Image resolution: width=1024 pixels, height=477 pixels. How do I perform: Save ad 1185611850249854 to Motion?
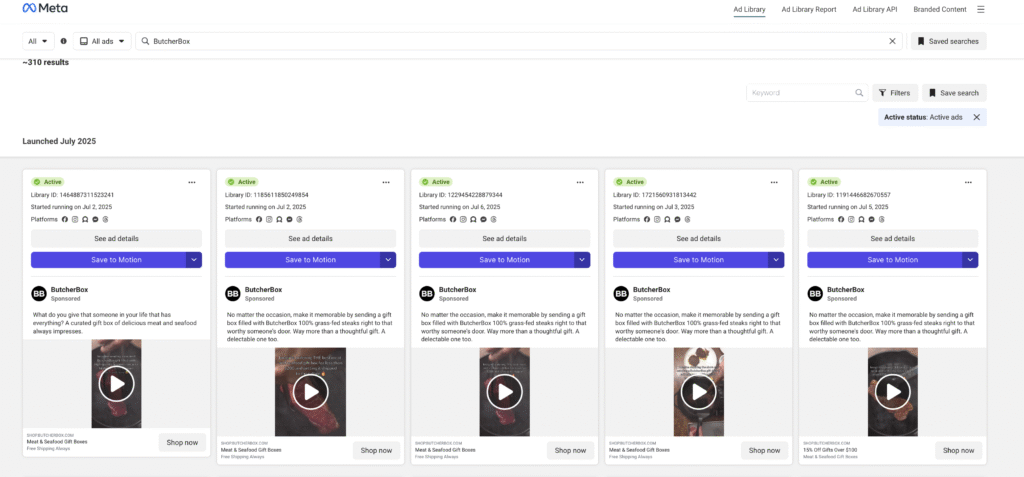tap(302, 260)
